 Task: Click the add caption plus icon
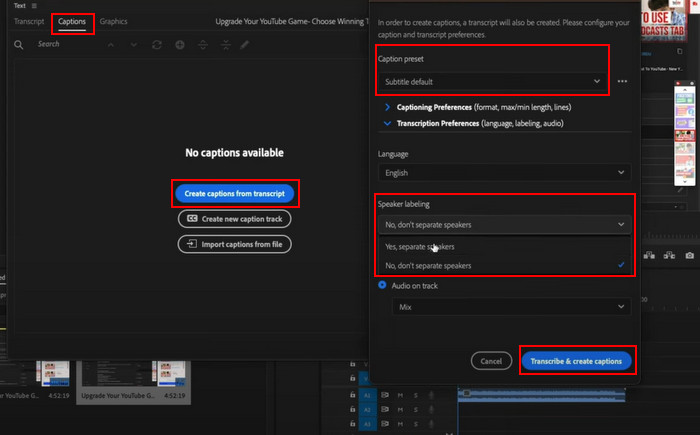click(x=179, y=45)
